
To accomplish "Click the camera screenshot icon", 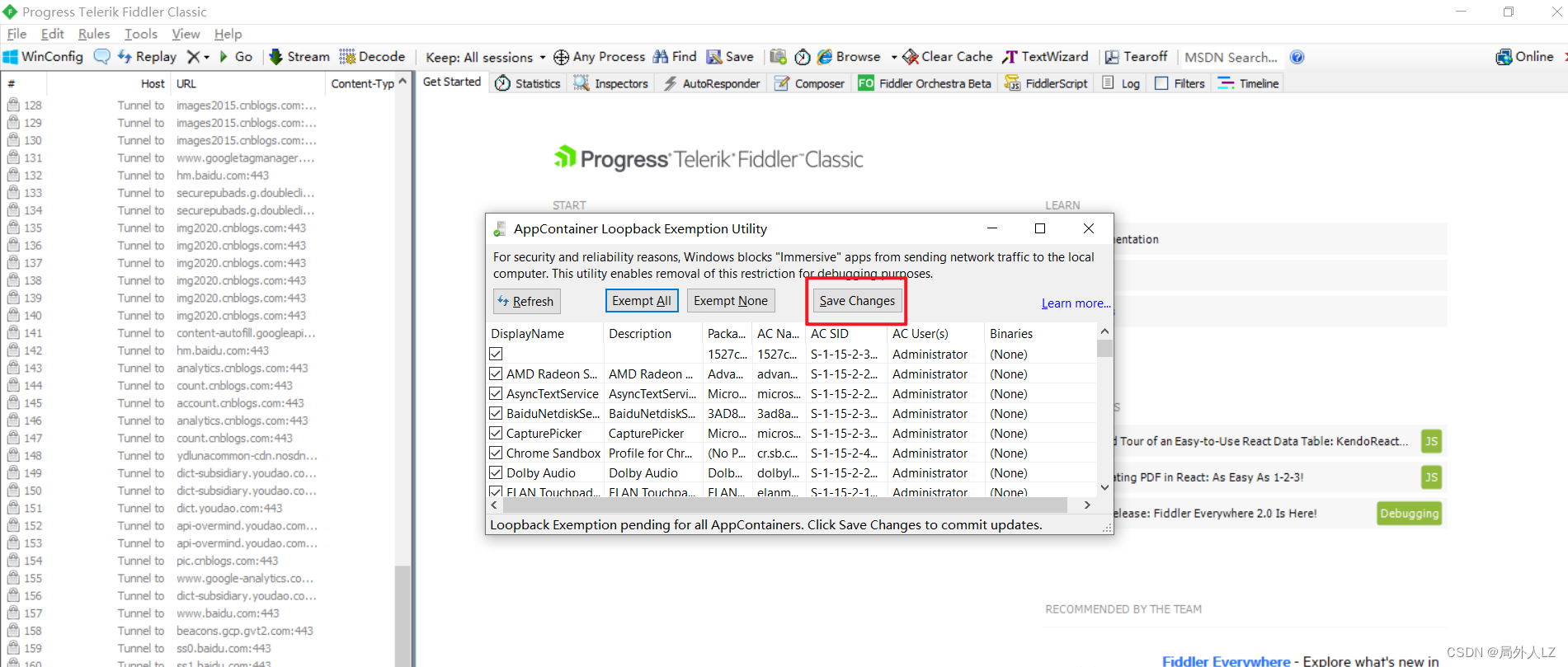I will (x=778, y=57).
